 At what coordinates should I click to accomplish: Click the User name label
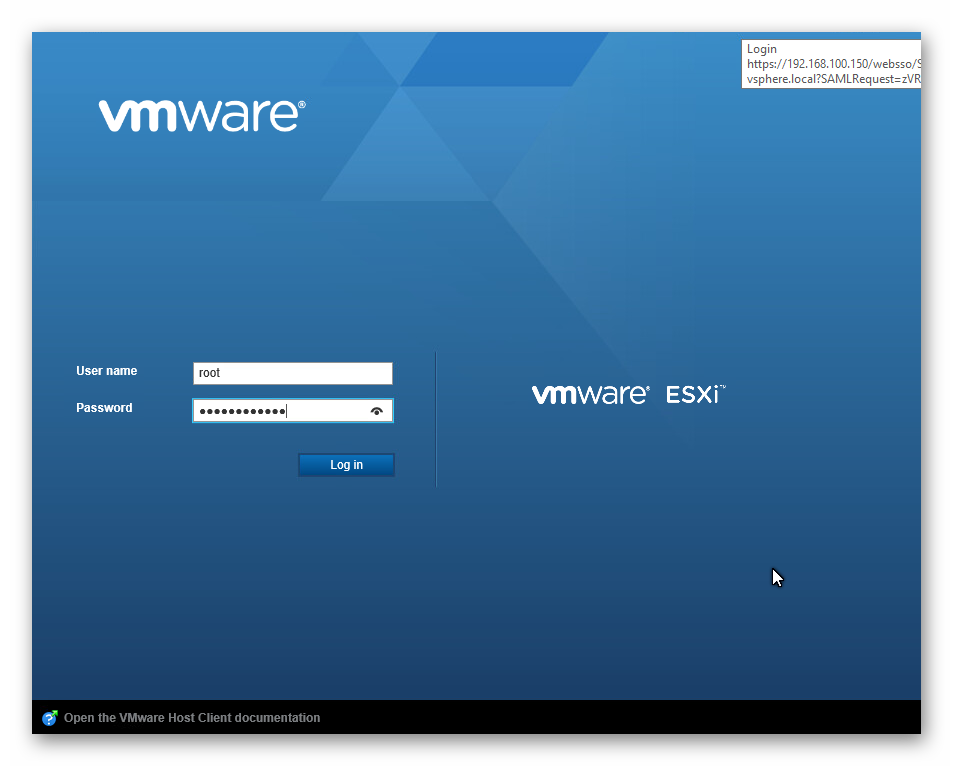pyautogui.click(x=106, y=371)
